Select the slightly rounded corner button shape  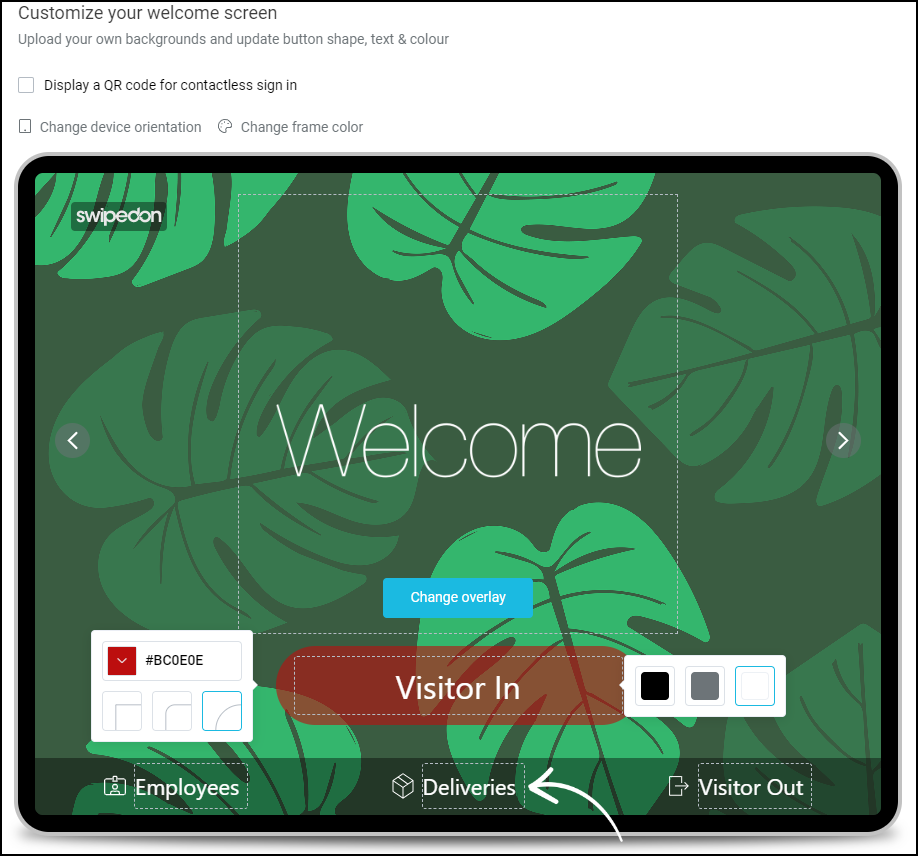pyautogui.click(x=172, y=711)
